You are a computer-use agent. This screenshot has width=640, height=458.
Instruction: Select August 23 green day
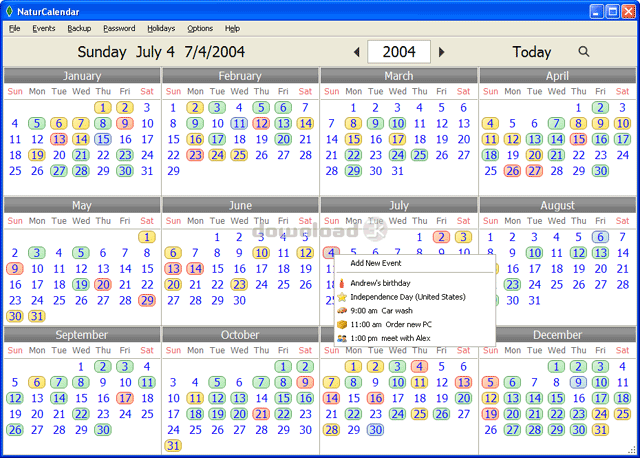pos(512,285)
